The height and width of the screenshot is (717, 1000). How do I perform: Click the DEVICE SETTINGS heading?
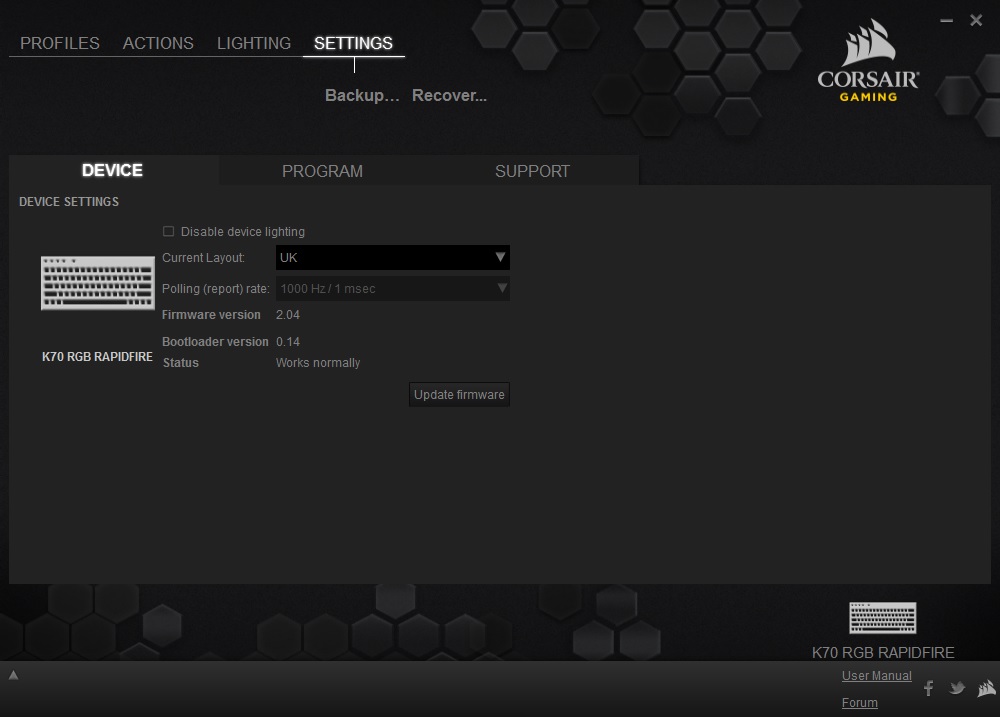pos(69,202)
